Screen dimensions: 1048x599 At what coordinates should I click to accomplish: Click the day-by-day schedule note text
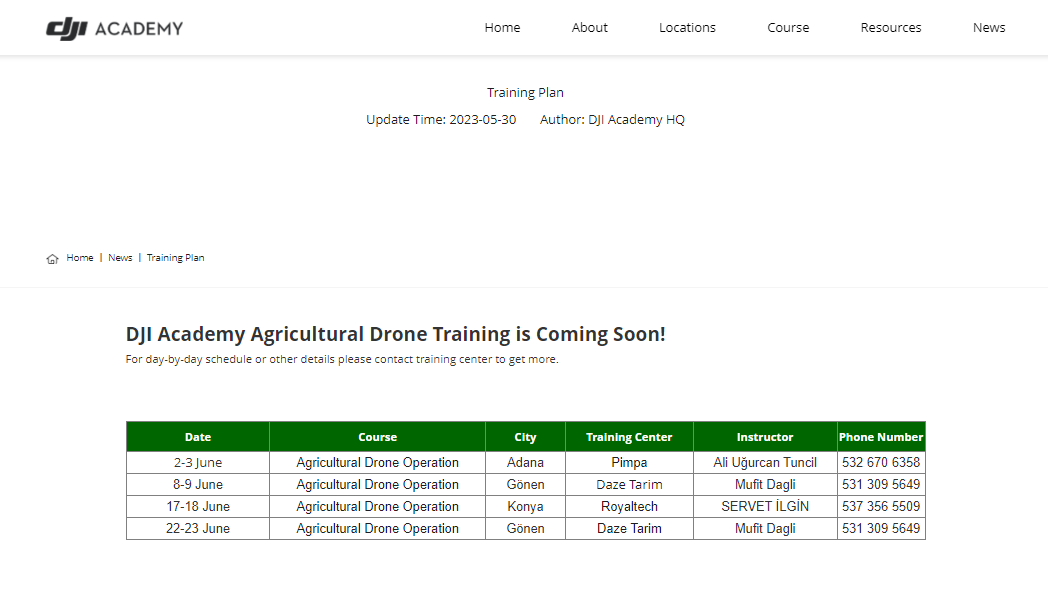tap(342, 359)
